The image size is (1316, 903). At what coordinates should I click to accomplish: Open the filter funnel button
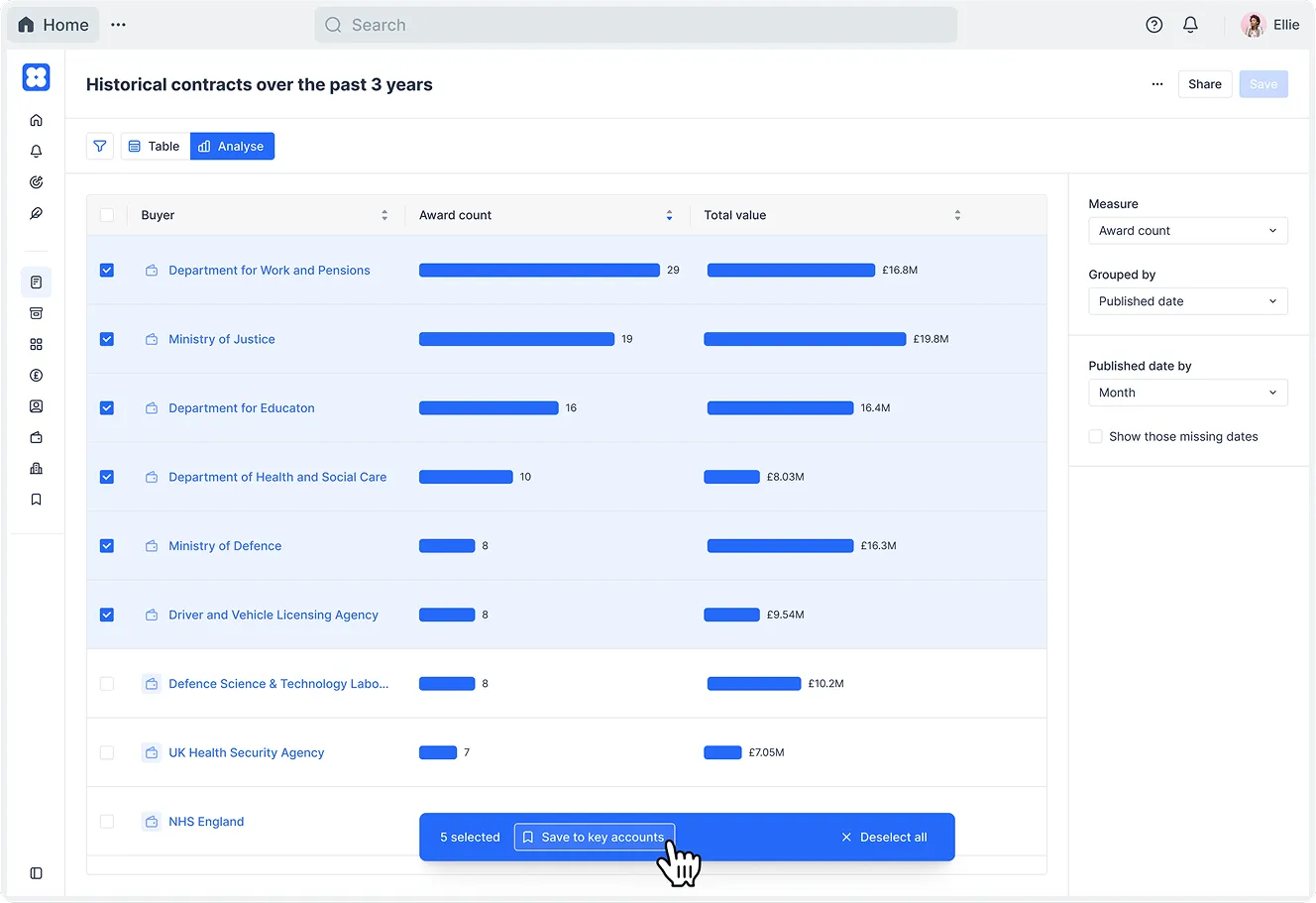pos(100,146)
